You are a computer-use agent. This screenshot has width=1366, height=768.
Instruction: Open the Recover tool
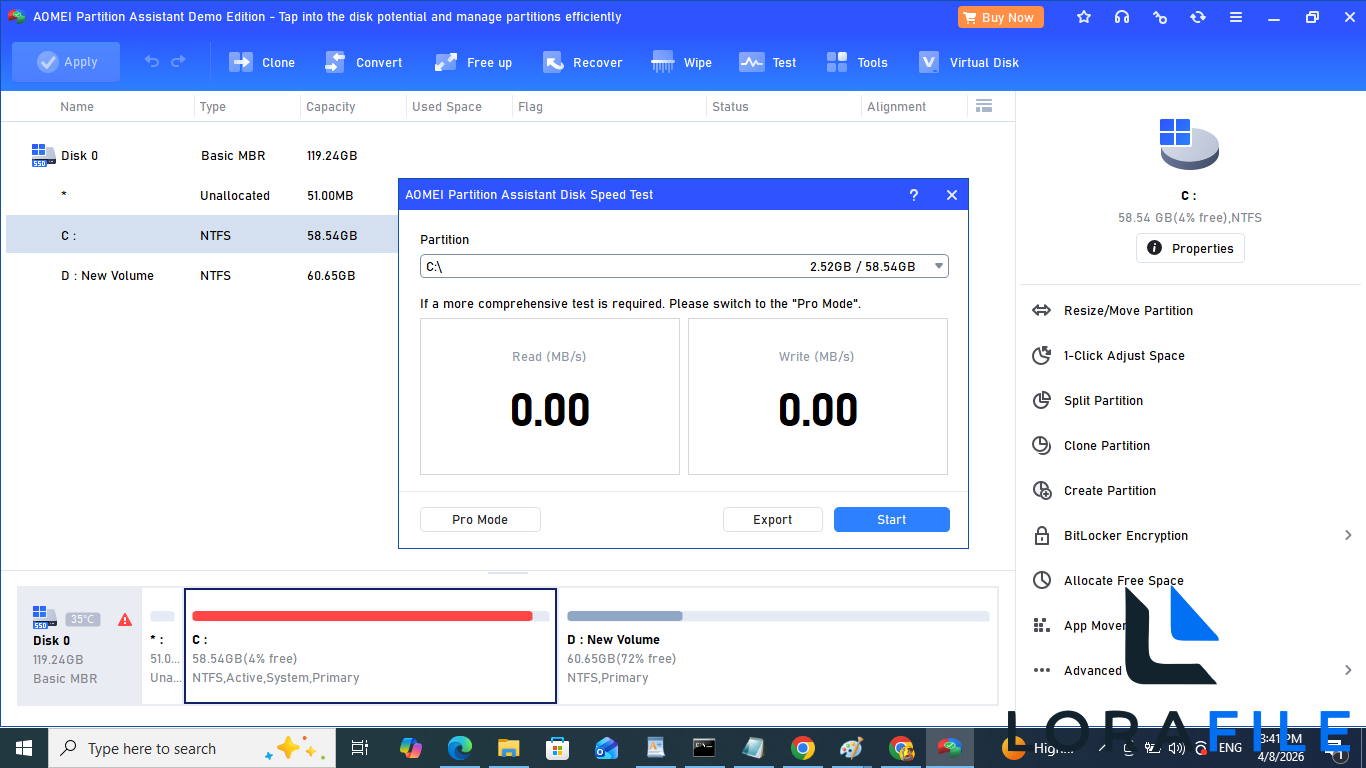583,62
